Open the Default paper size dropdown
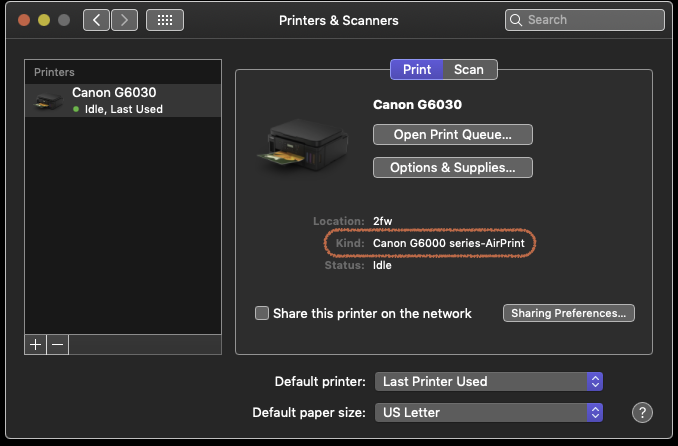 (489, 412)
